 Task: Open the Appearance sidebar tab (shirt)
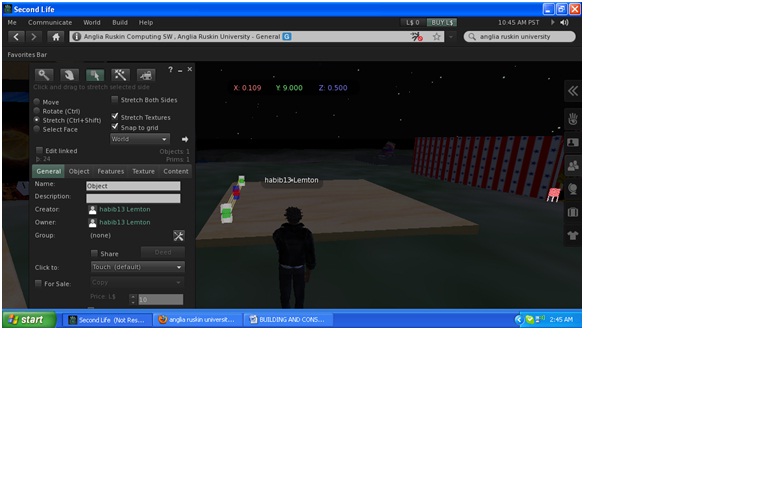pyautogui.click(x=573, y=236)
